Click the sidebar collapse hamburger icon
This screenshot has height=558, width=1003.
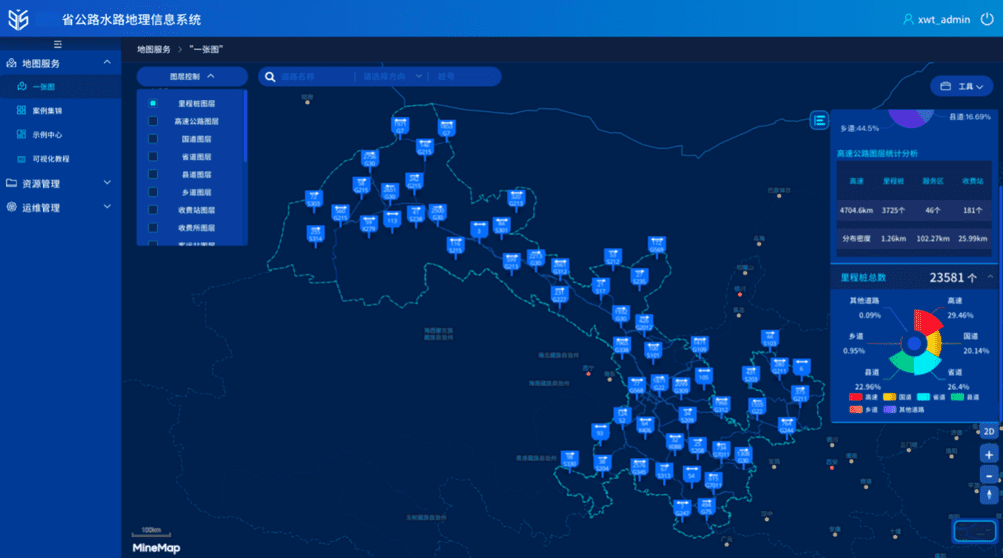58,44
